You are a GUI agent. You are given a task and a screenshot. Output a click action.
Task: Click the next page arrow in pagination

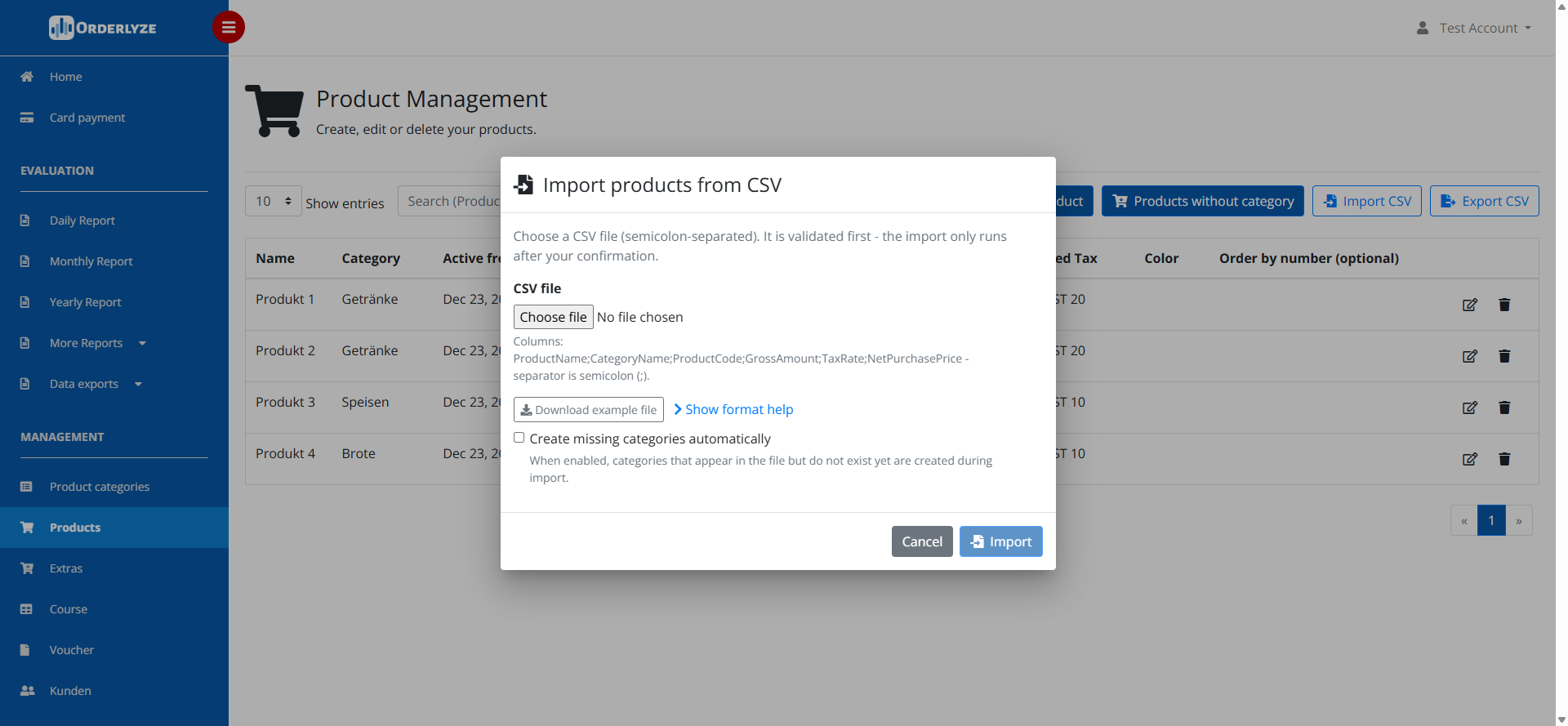coord(1519,520)
